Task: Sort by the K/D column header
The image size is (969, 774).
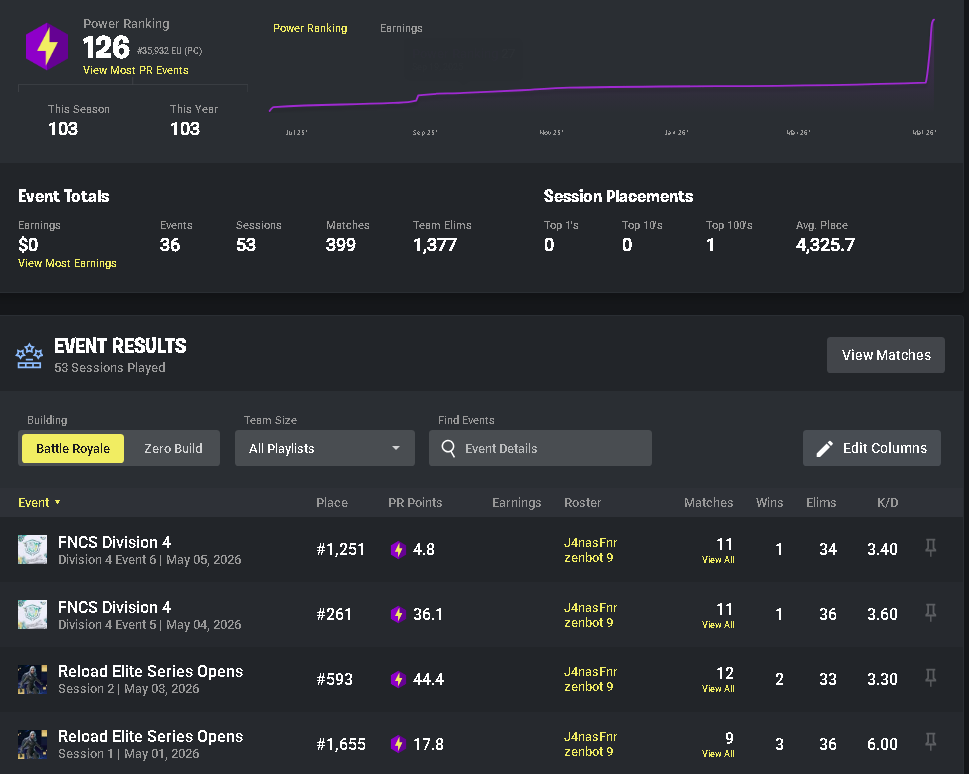Action: (x=887, y=503)
